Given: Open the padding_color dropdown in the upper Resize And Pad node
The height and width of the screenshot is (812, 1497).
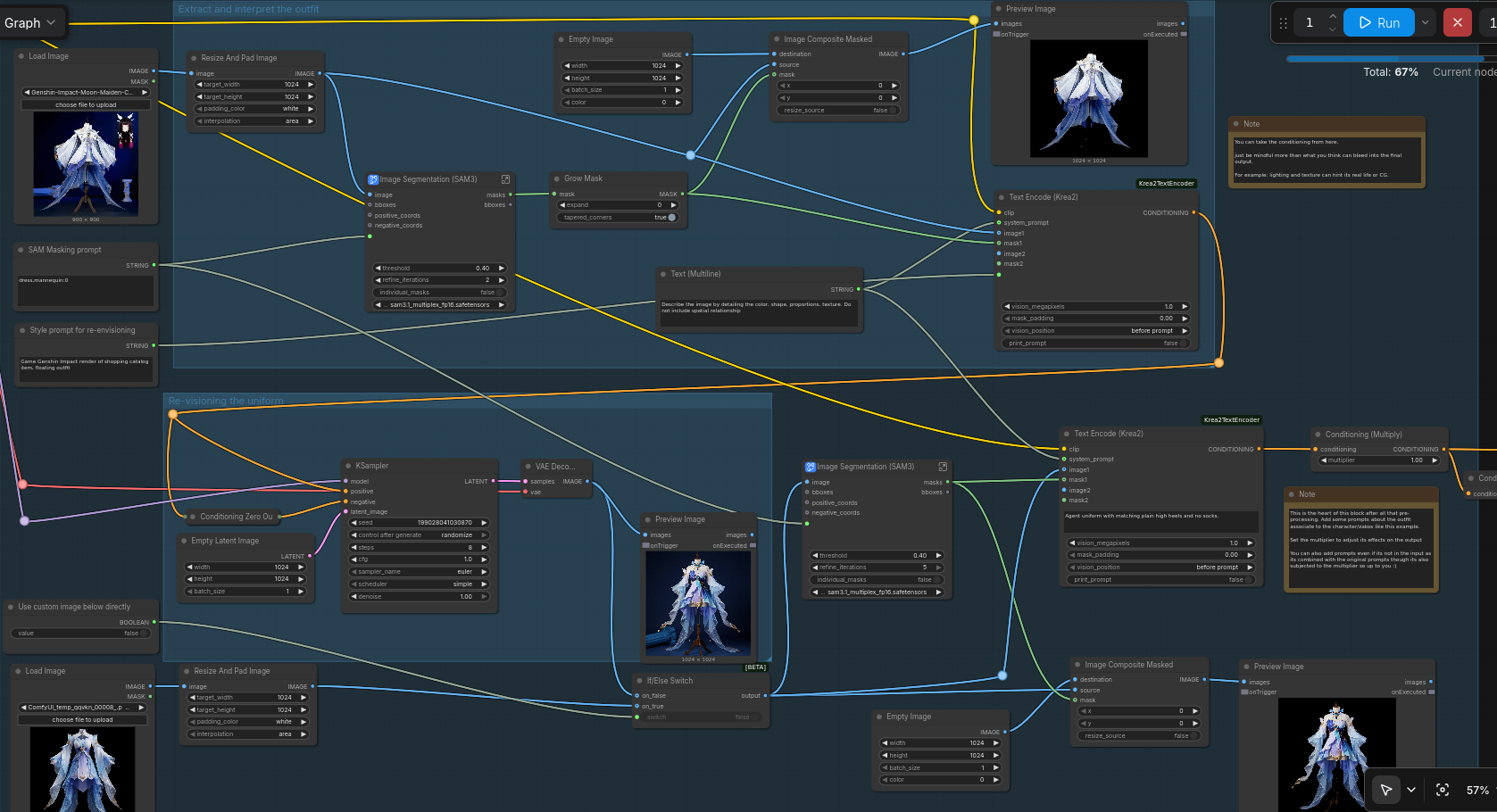Looking at the screenshot, I should pyautogui.click(x=255, y=109).
